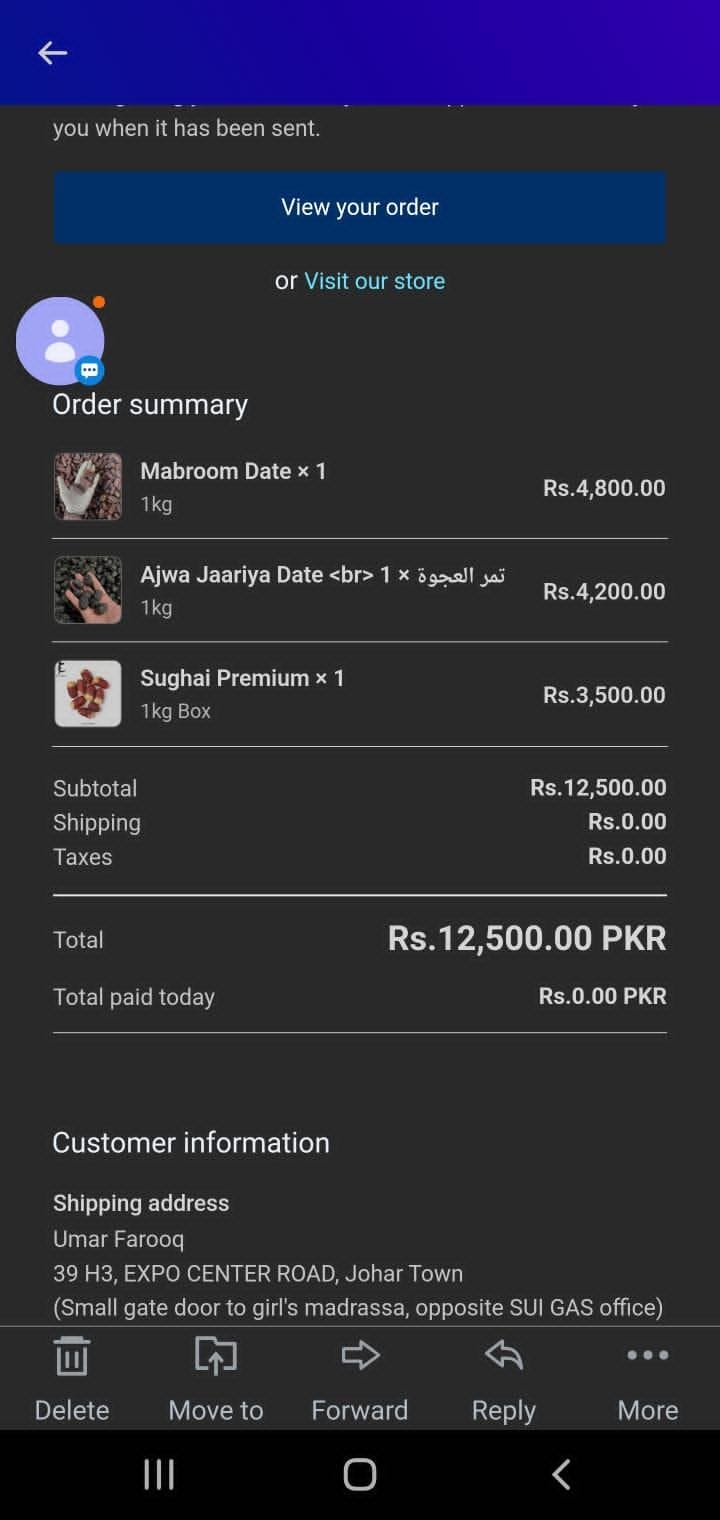The height and width of the screenshot is (1520, 720).
Task: Tap the Reply arrow icon
Action: pyautogui.click(x=504, y=1356)
